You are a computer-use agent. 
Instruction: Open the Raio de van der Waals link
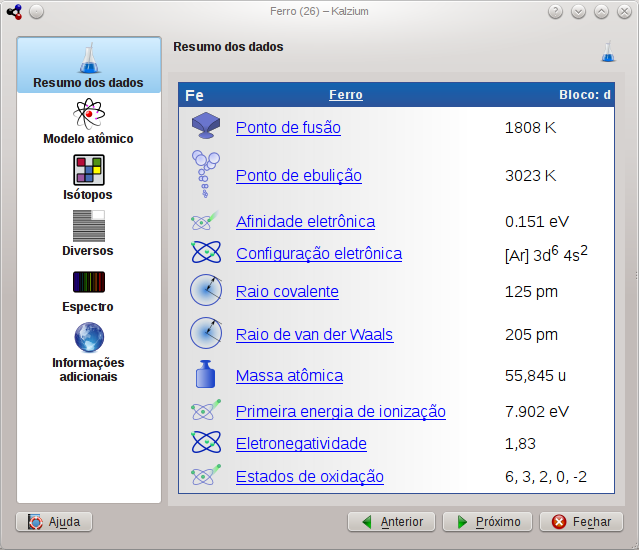point(314,335)
